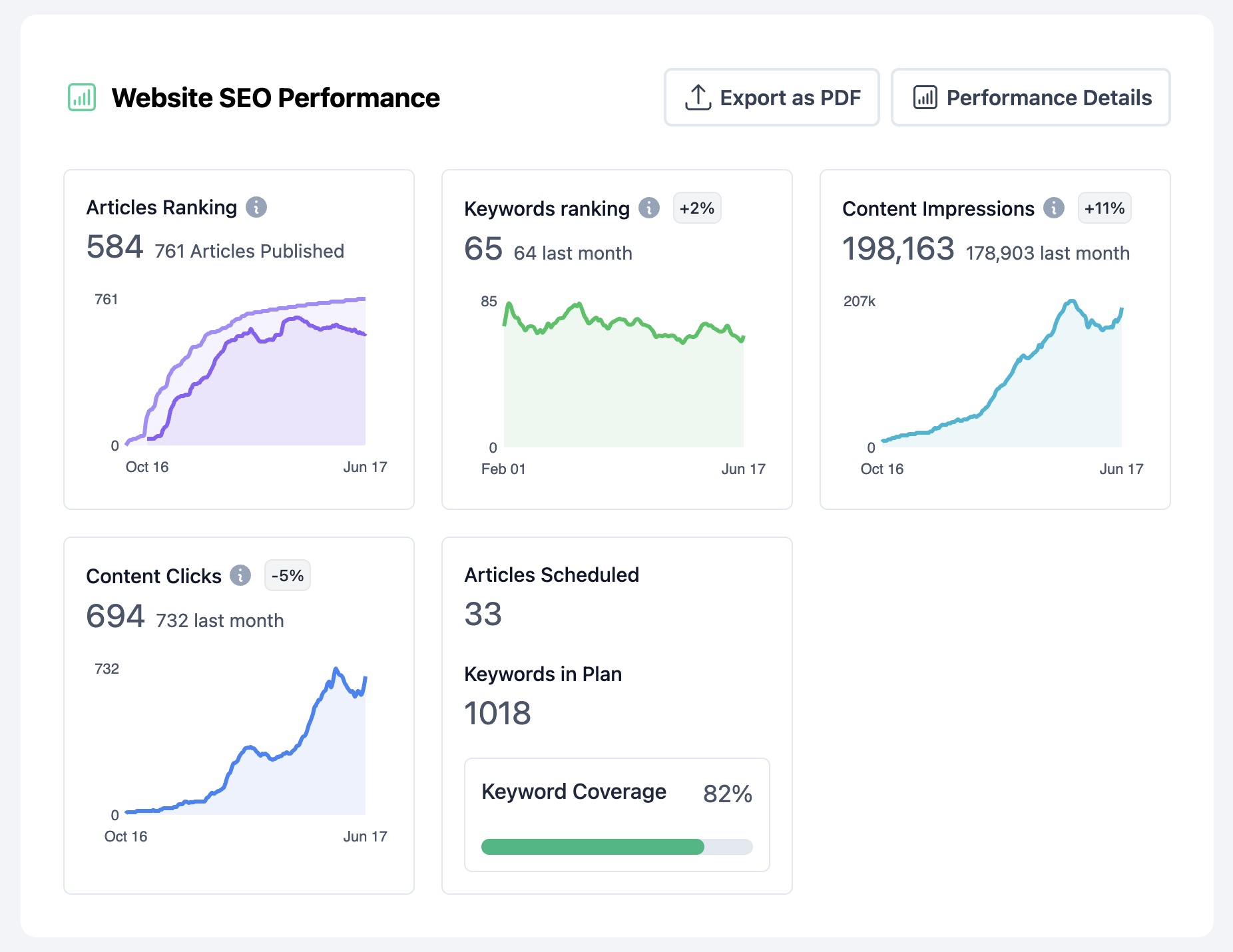1233x952 pixels.
Task: Click Jun 17 label under Keywords ranking chart
Action: pyautogui.click(x=744, y=469)
